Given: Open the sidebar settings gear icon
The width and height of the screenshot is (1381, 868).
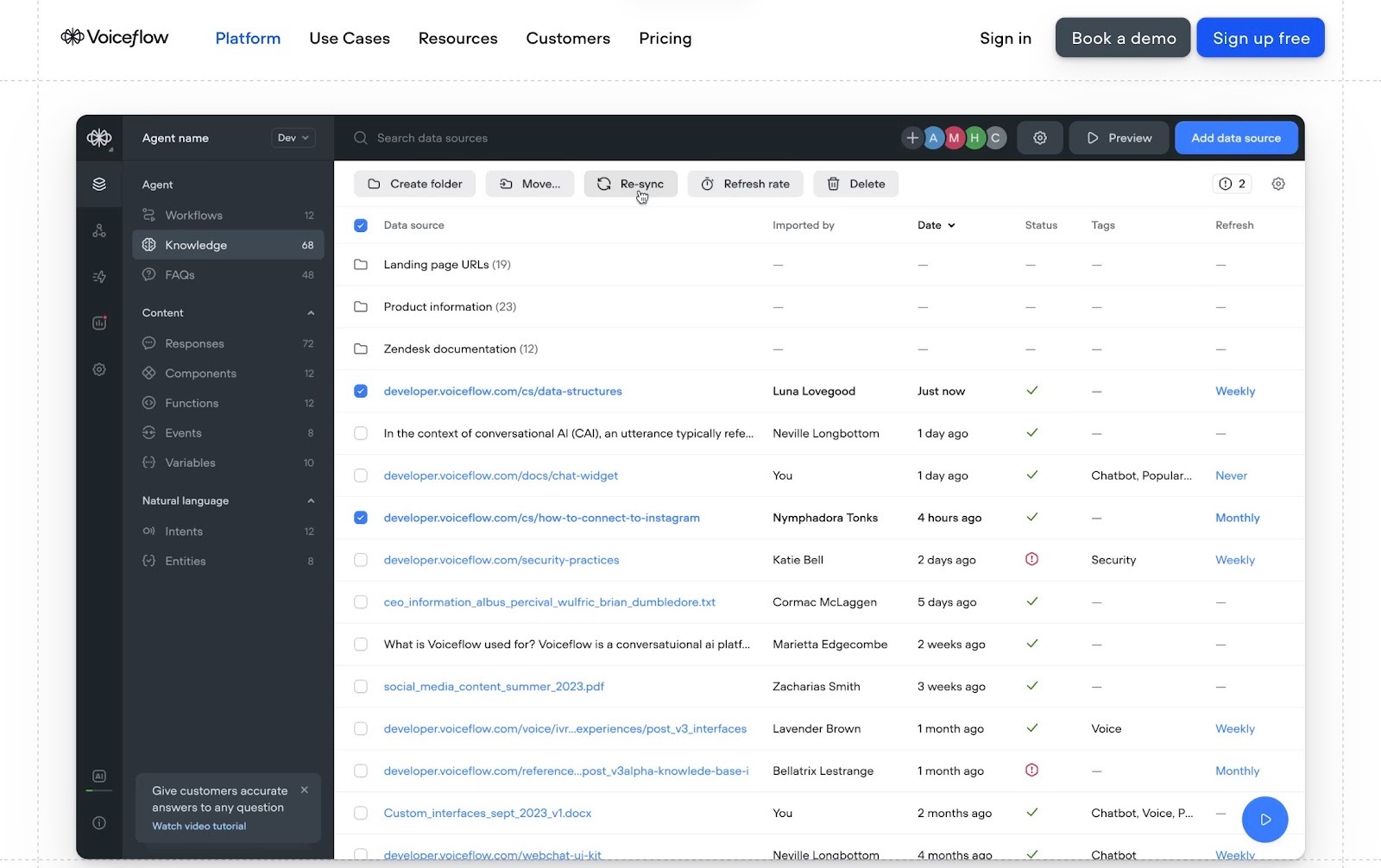Looking at the screenshot, I should (99, 369).
